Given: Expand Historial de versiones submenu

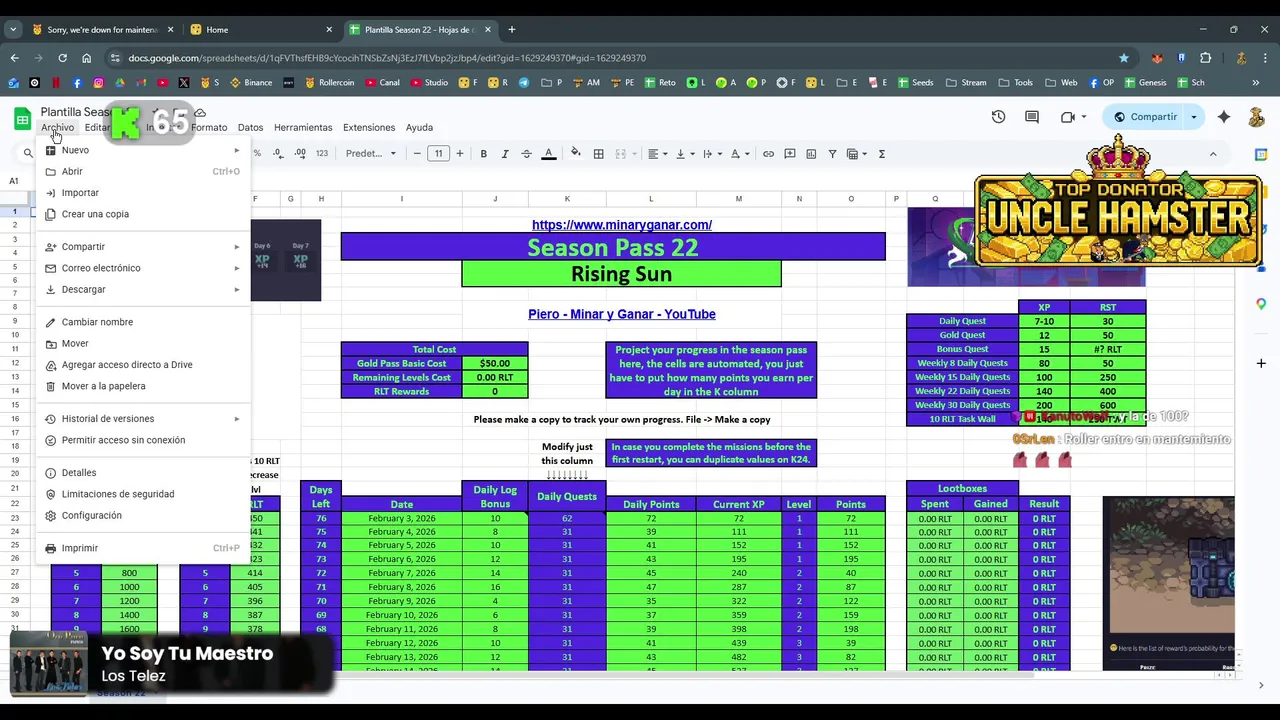Looking at the screenshot, I should (143, 419).
